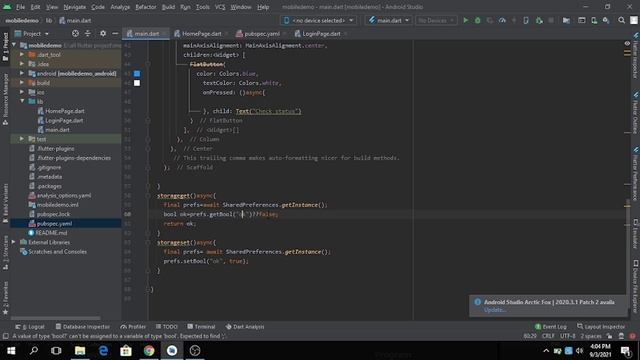This screenshot has width=640, height=360.
Task: Click the locate-file target icon in Project panel
Action: click(75, 33)
